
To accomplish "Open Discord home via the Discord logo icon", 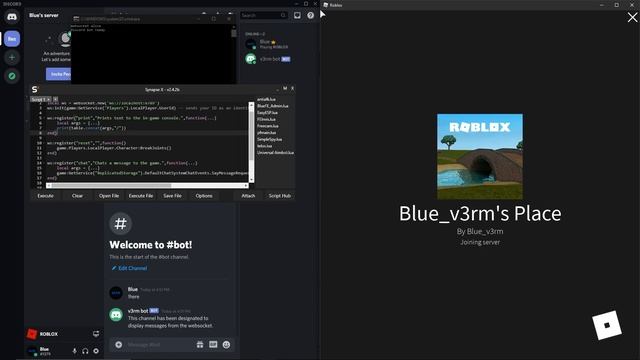I will click(12, 17).
